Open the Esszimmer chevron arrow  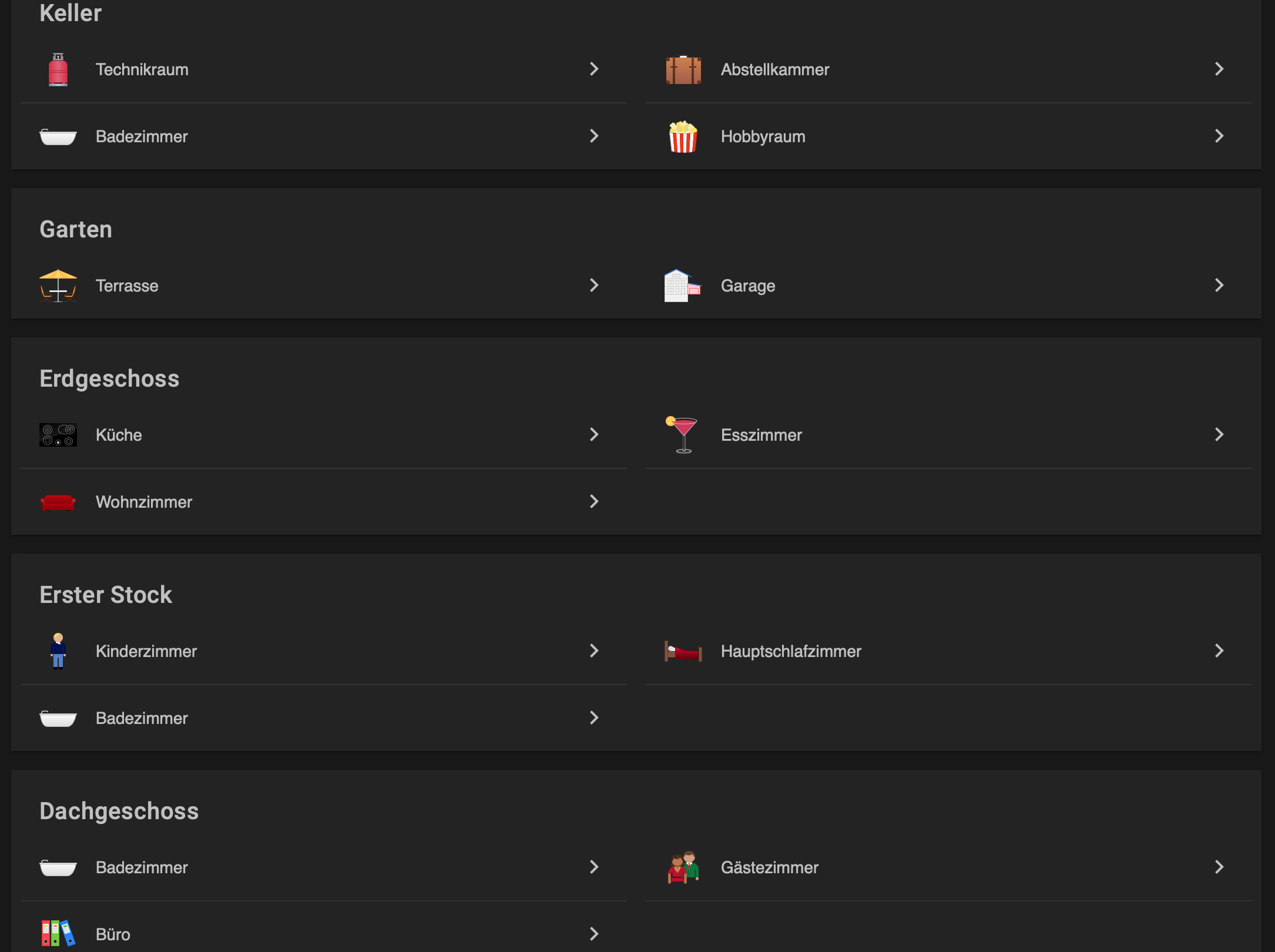point(1219,434)
